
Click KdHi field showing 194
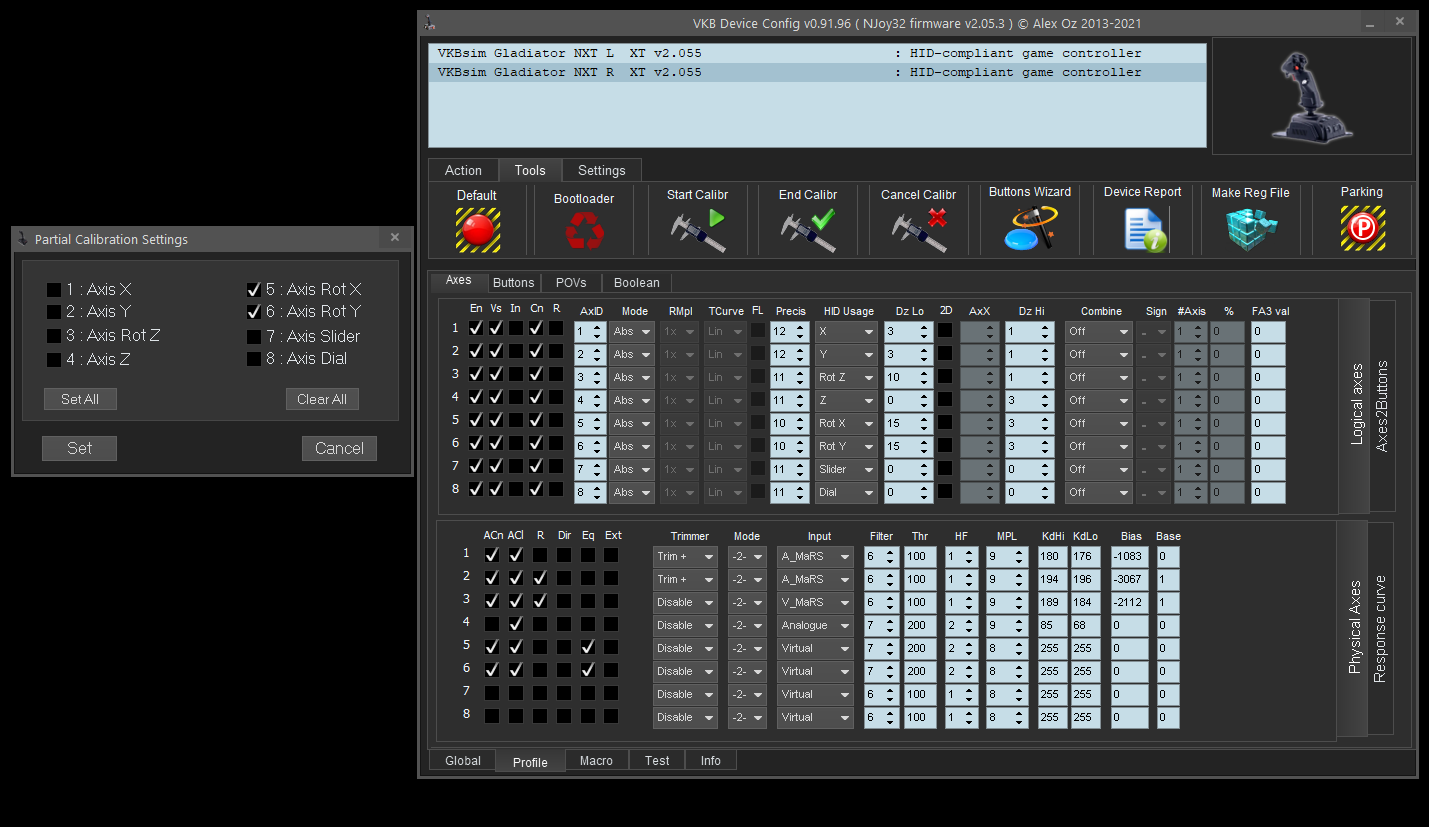point(1052,579)
